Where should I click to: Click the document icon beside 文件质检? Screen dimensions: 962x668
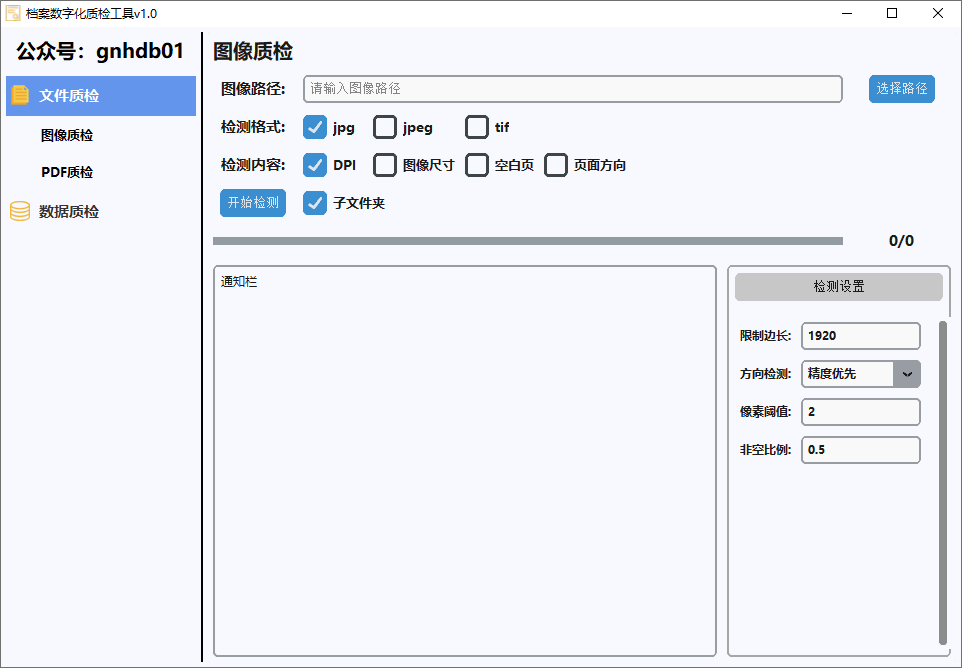click(21, 95)
